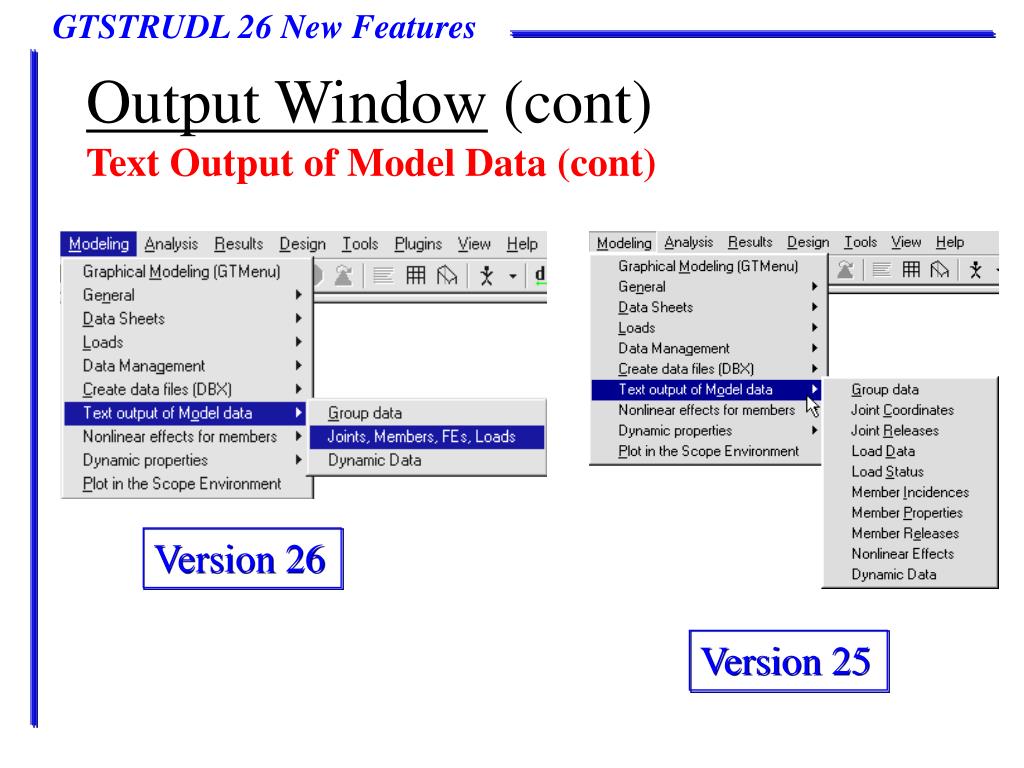Choose Plot in the Scope Environment, Version 25
This screenshot has width=1024, height=768.
[707, 451]
